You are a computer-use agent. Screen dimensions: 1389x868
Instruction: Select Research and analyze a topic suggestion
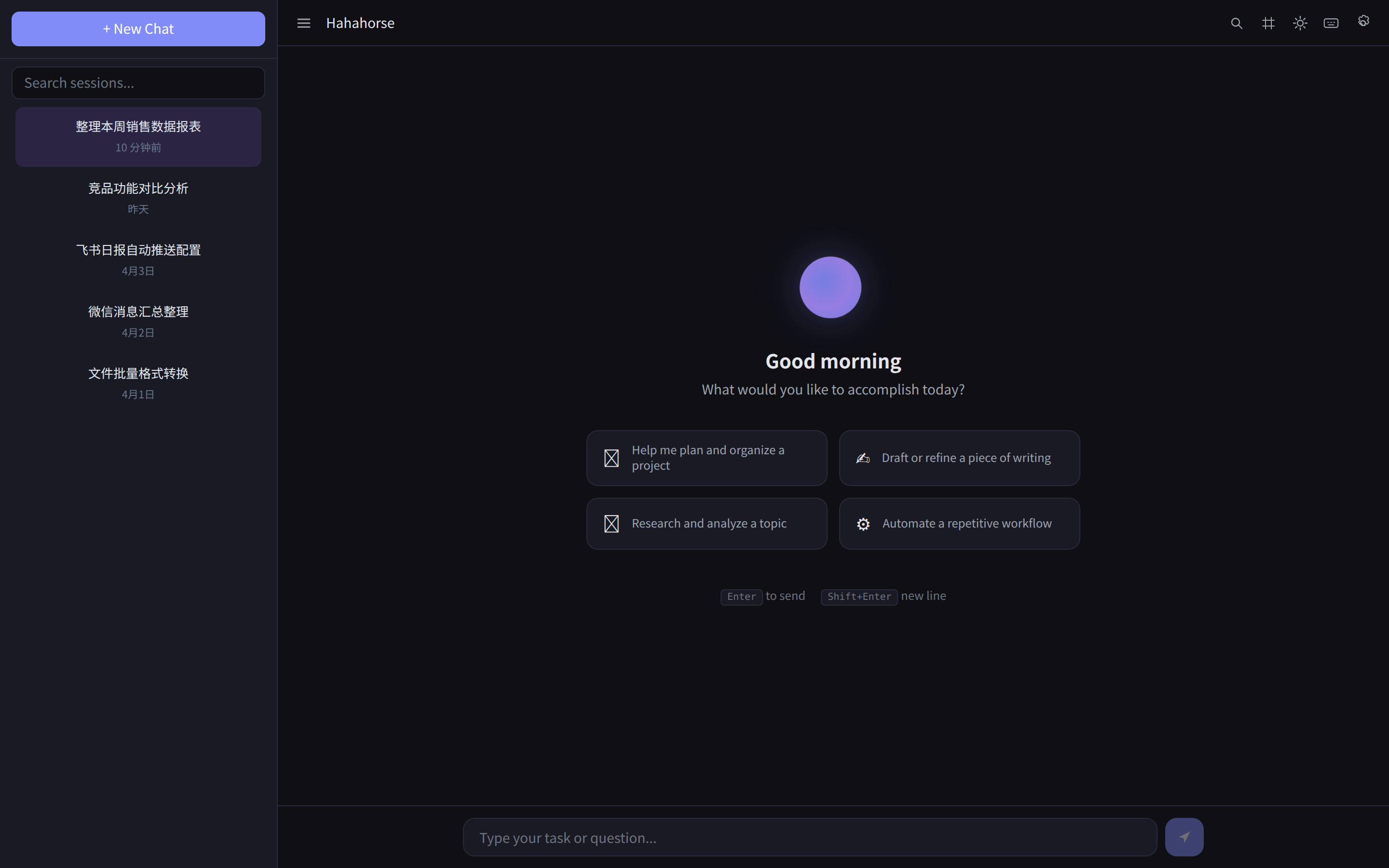coord(707,524)
